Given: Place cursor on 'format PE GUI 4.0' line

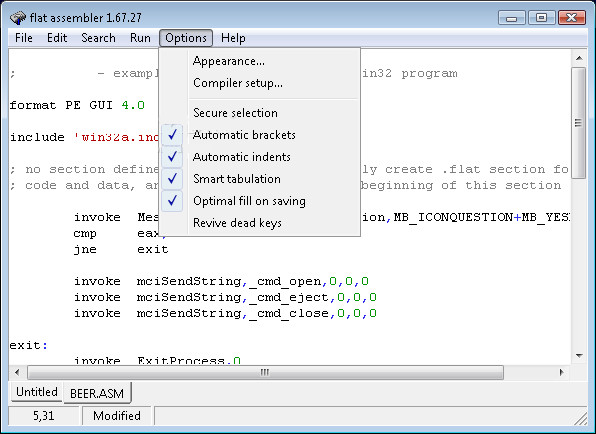Looking at the screenshot, I should 77,105.
